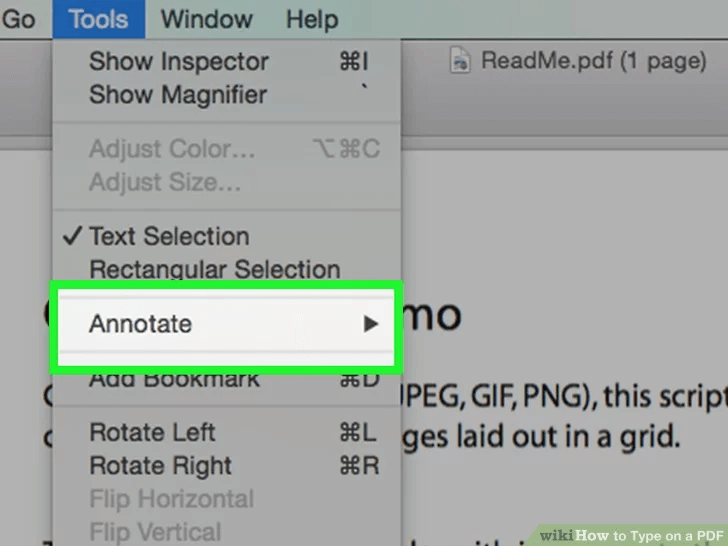Select the checked Text Selection item

tap(227, 236)
